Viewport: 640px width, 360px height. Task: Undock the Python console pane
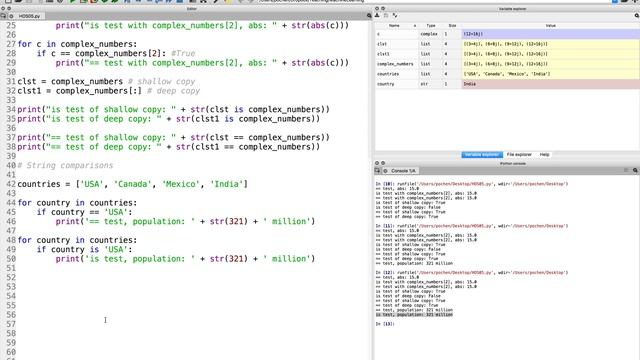pos(383,163)
